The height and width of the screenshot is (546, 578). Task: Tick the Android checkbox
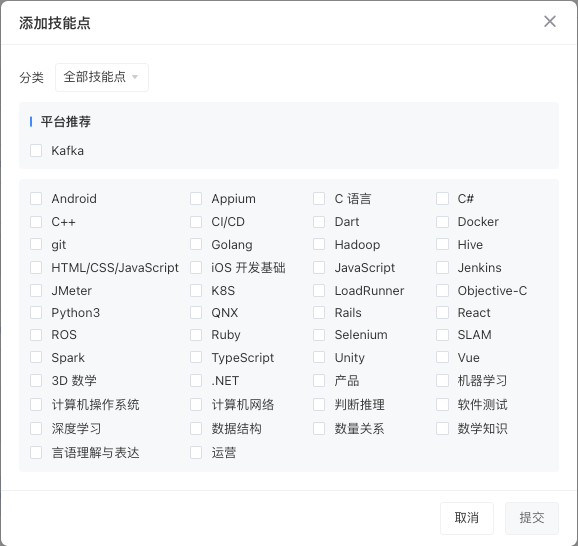coord(36,198)
